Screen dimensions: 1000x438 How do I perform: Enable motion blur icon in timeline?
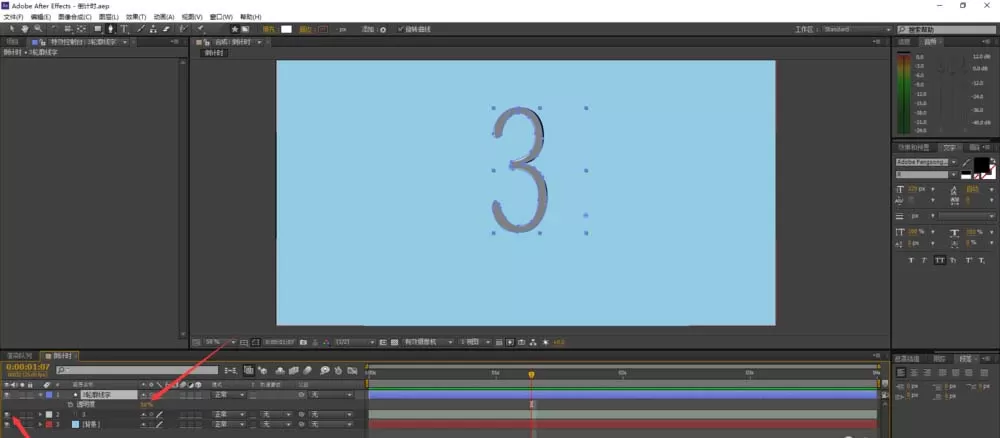click(307, 370)
